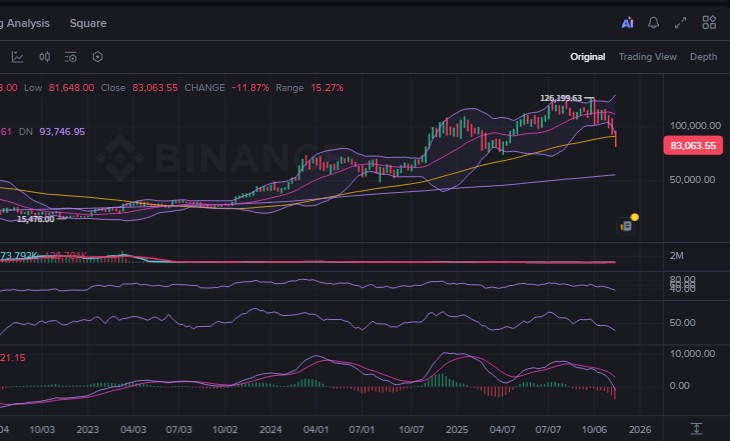Screen dimensions: 730x441
Task: Open the AI analysis assistant
Action: [x=627, y=22]
